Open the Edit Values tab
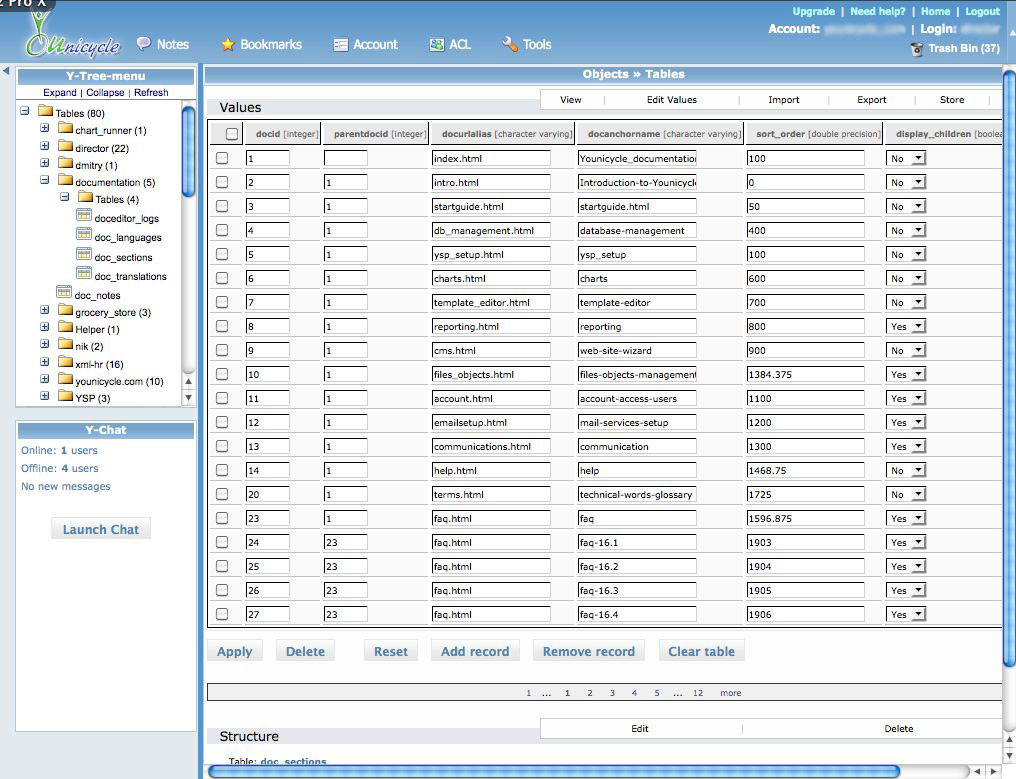This screenshot has height=779, width=1016. (x=671, y=100)
